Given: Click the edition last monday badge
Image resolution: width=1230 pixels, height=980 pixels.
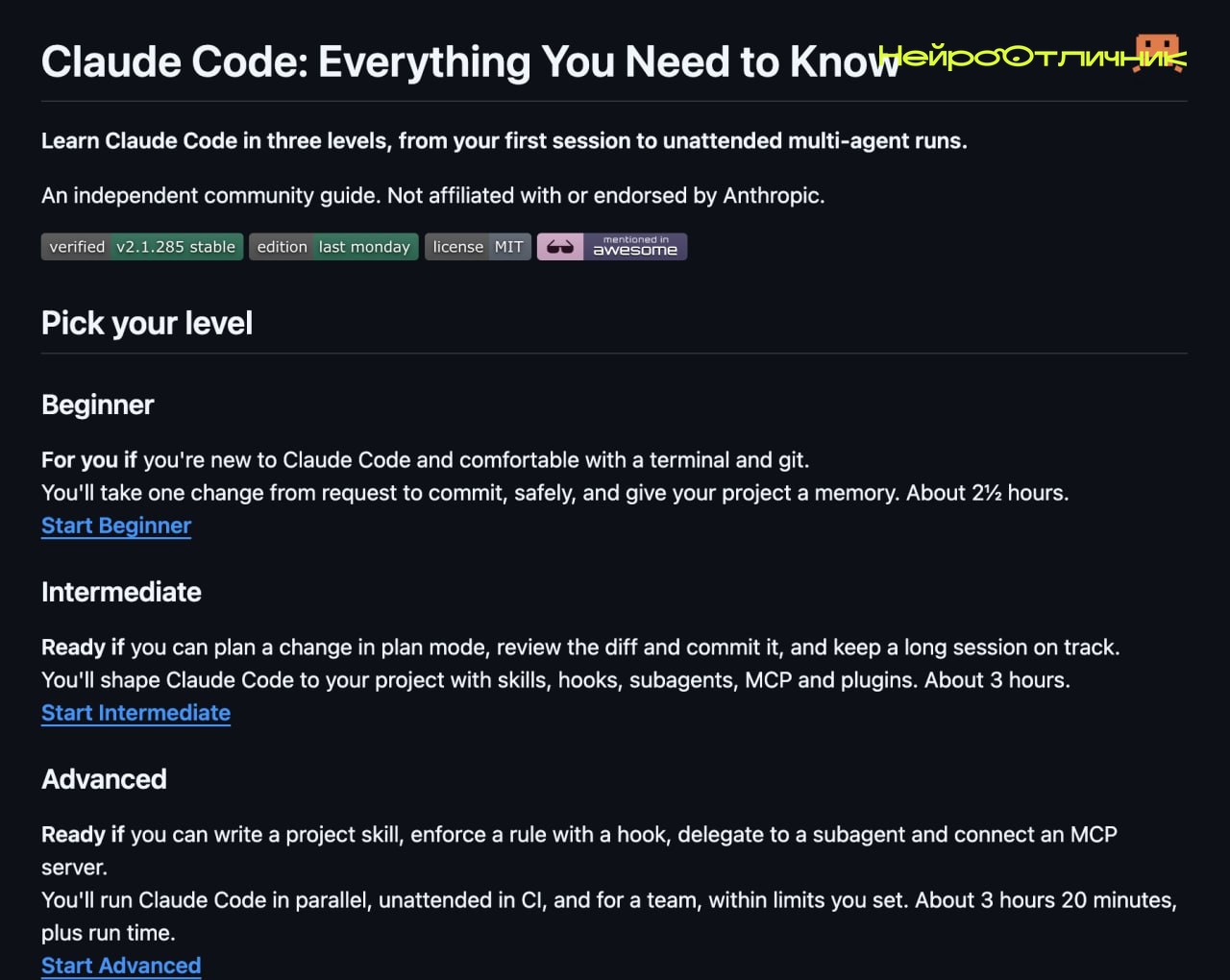Looking at the screenshot, I should (333, 247).
